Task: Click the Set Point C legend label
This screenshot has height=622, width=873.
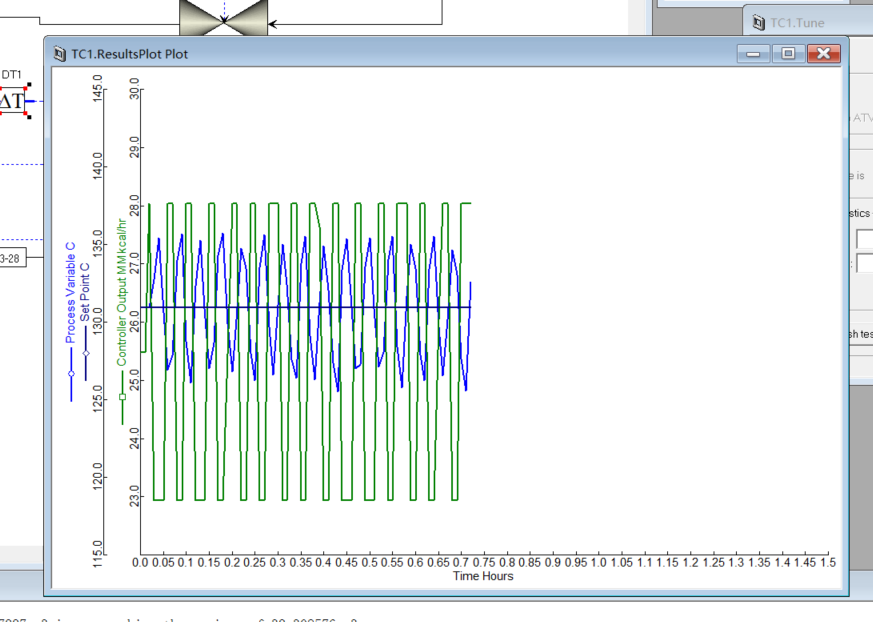Action: pyautogui.click(x=85, y=292)
